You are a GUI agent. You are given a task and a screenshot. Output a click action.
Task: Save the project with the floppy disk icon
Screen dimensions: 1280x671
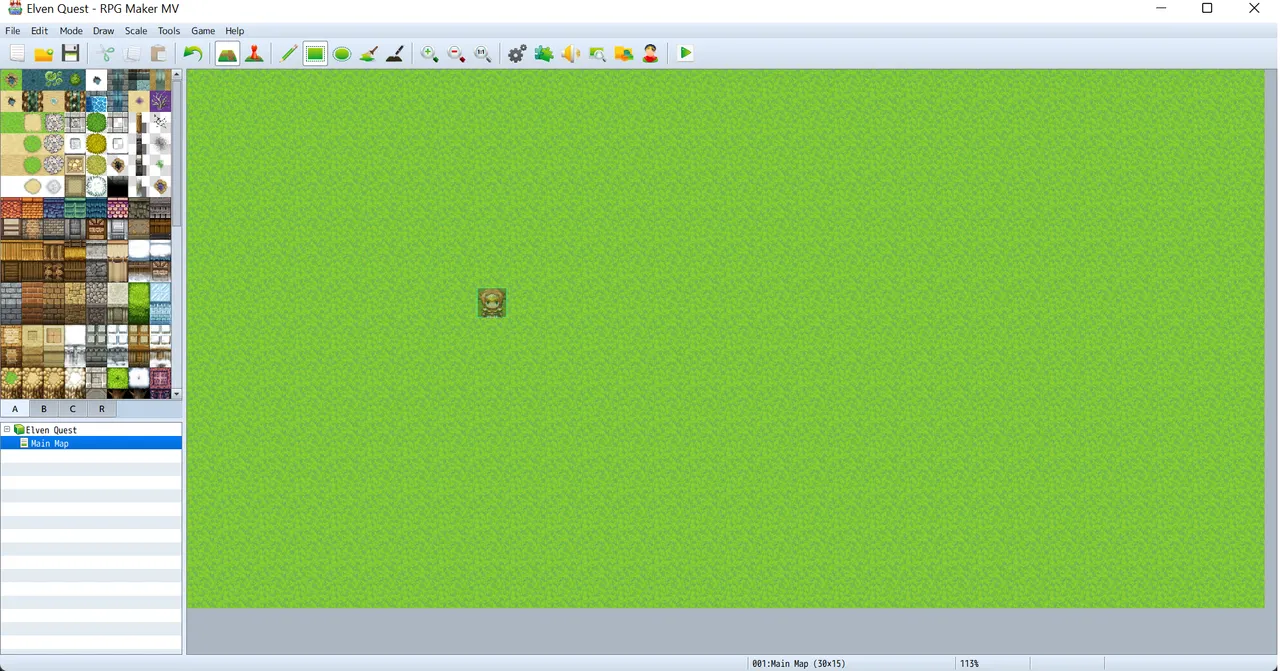tap(71, 54)
